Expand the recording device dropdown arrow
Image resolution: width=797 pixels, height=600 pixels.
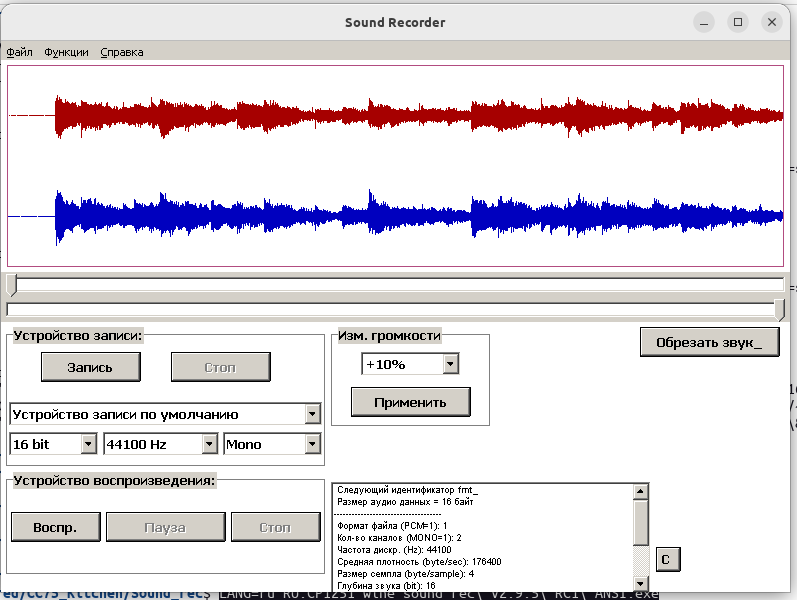313,414
